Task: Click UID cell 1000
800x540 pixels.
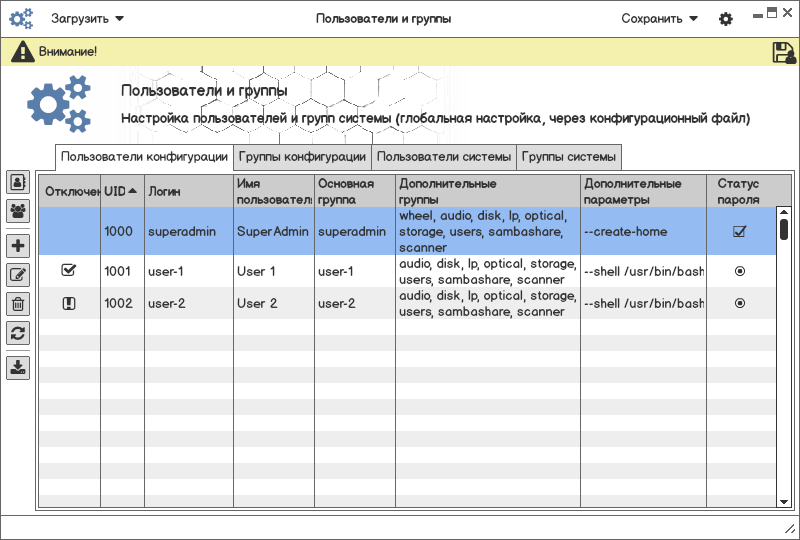Action: tap(122, 231)
